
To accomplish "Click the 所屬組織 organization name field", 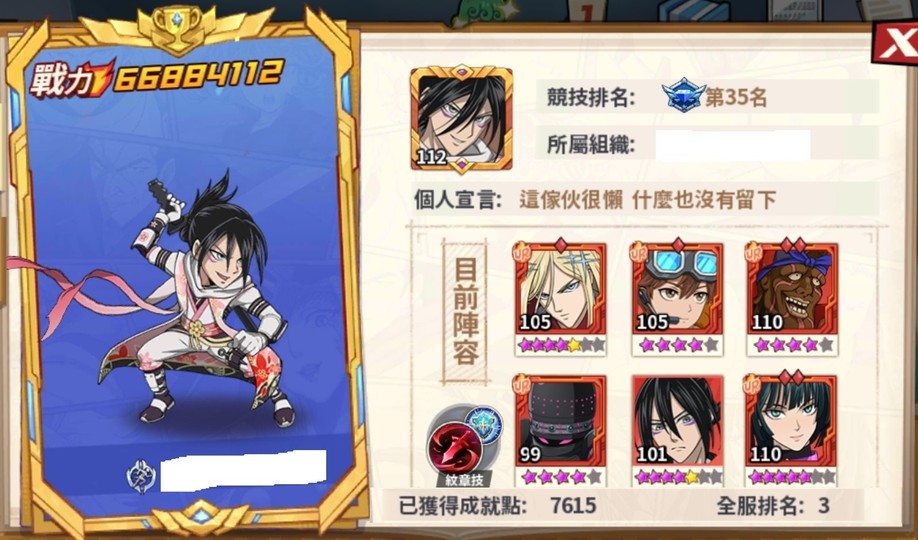I will (733, 145).
